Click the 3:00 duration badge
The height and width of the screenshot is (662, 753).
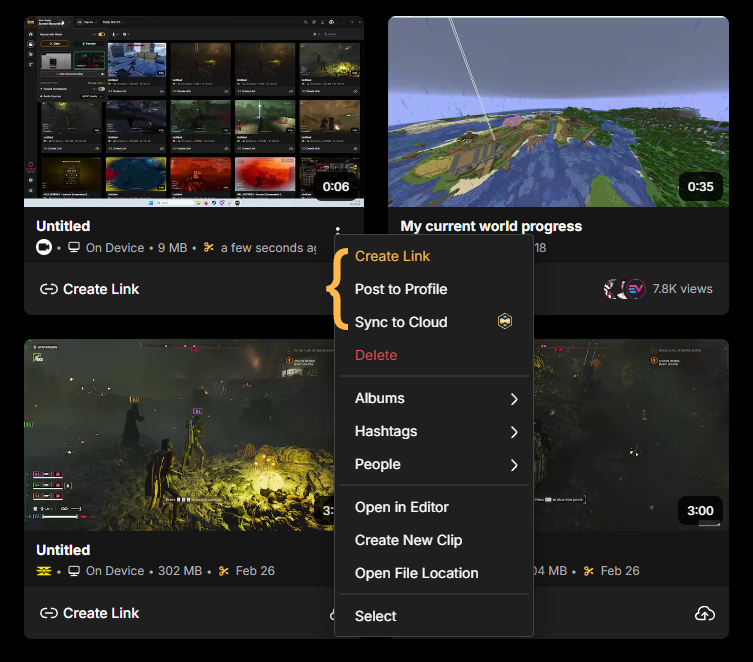[700, 510]
